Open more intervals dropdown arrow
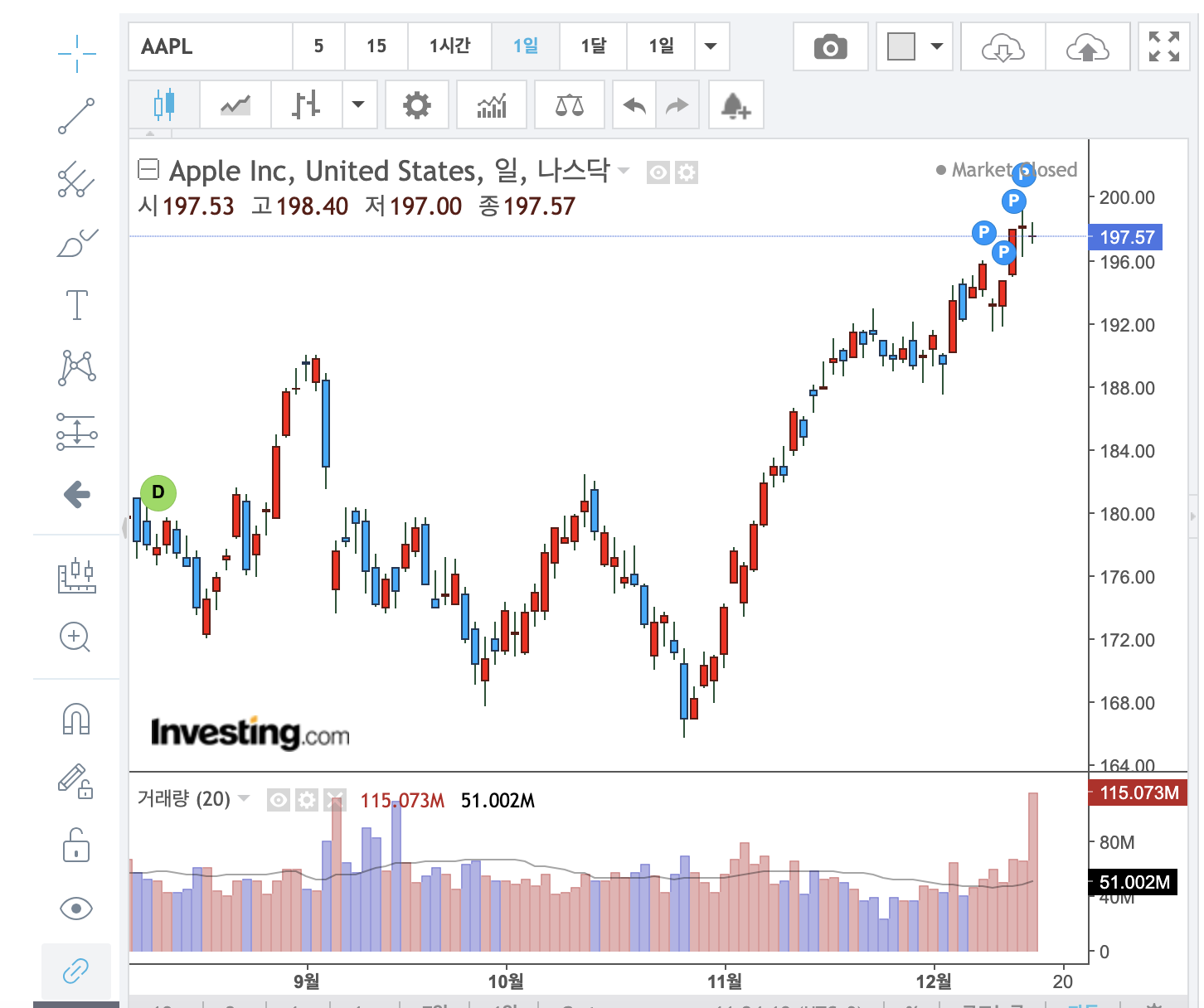1204x1008 pixels. pos(711,46)
